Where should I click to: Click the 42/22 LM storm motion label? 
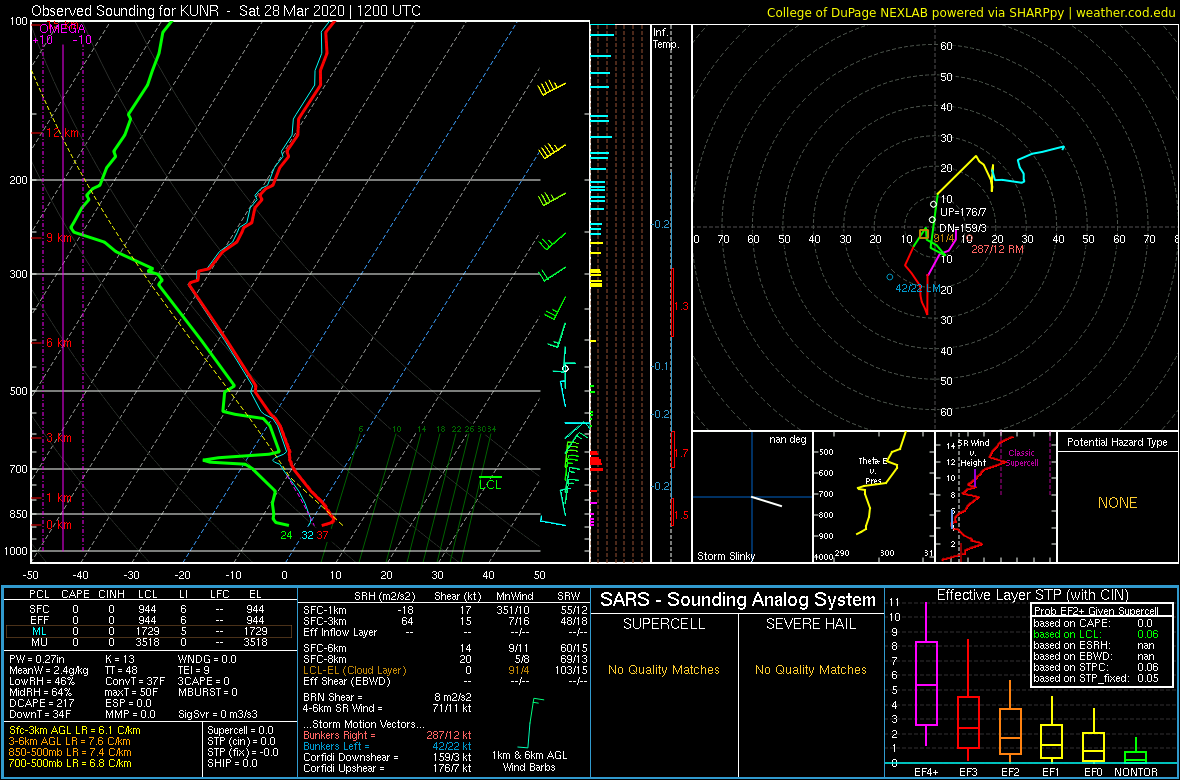tap(918, 288)
